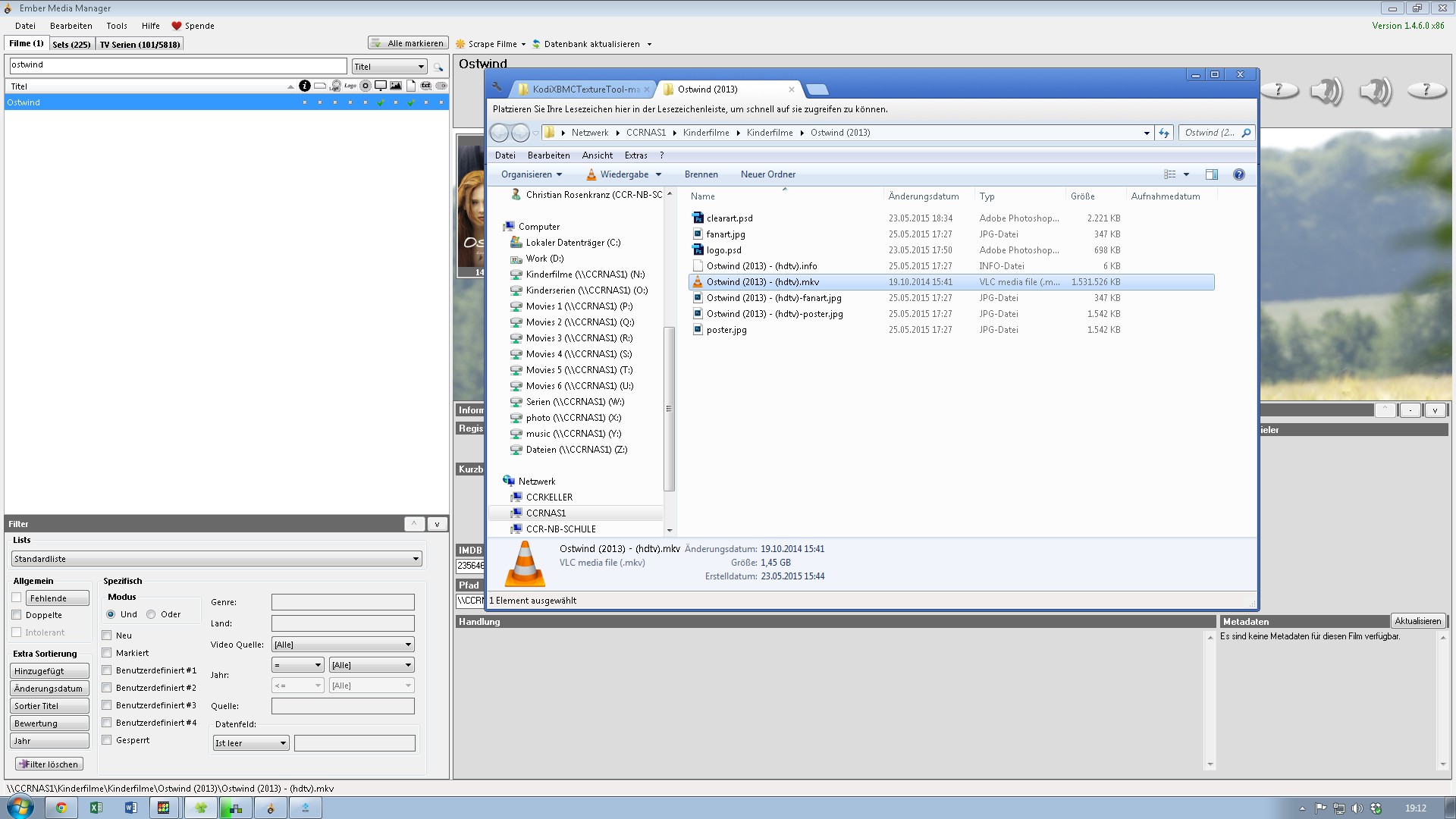1456x819 pixels.
Task: Click the change view icon in explorer toolbar
Action: pos(1170,174)
